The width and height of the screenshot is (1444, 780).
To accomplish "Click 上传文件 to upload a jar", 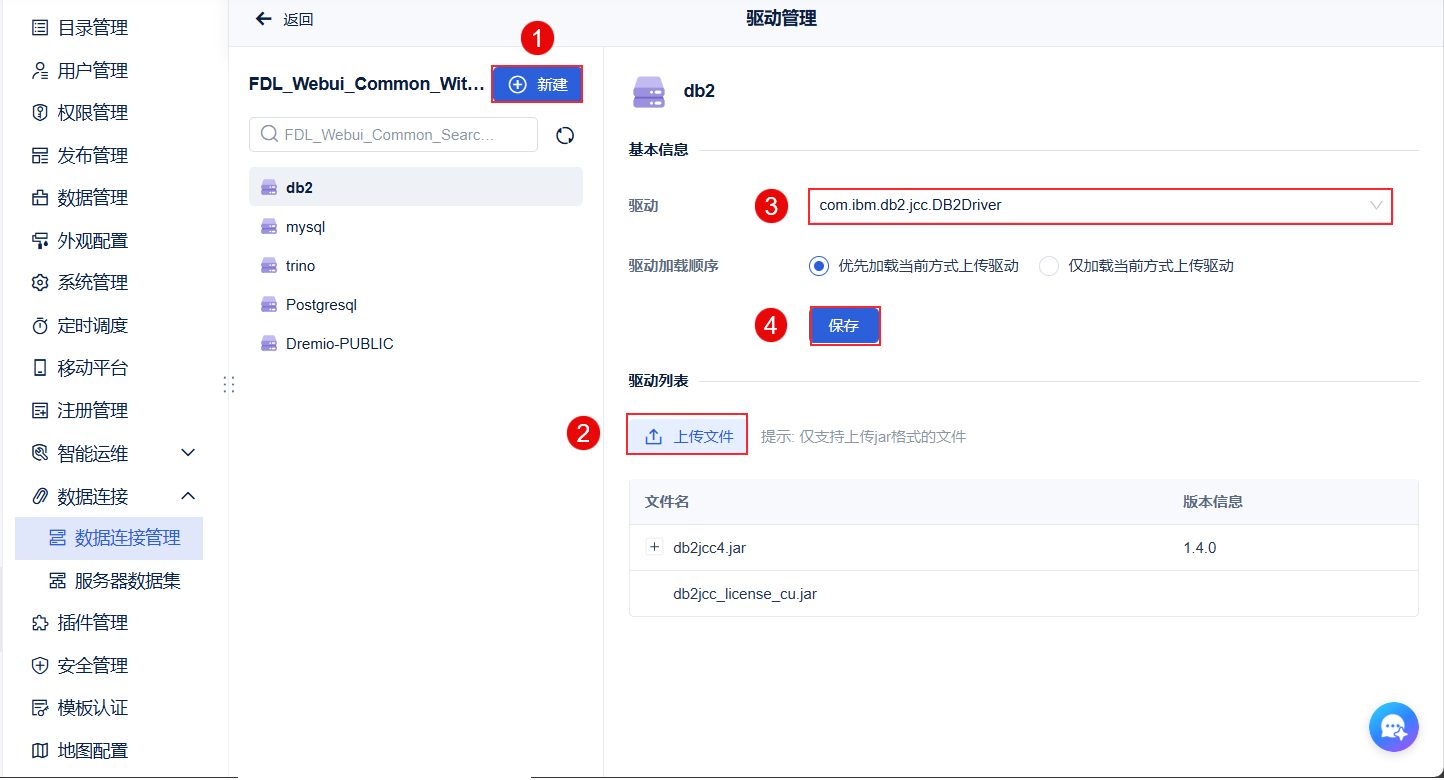I will pyautogui.click(x=686, y=434).
